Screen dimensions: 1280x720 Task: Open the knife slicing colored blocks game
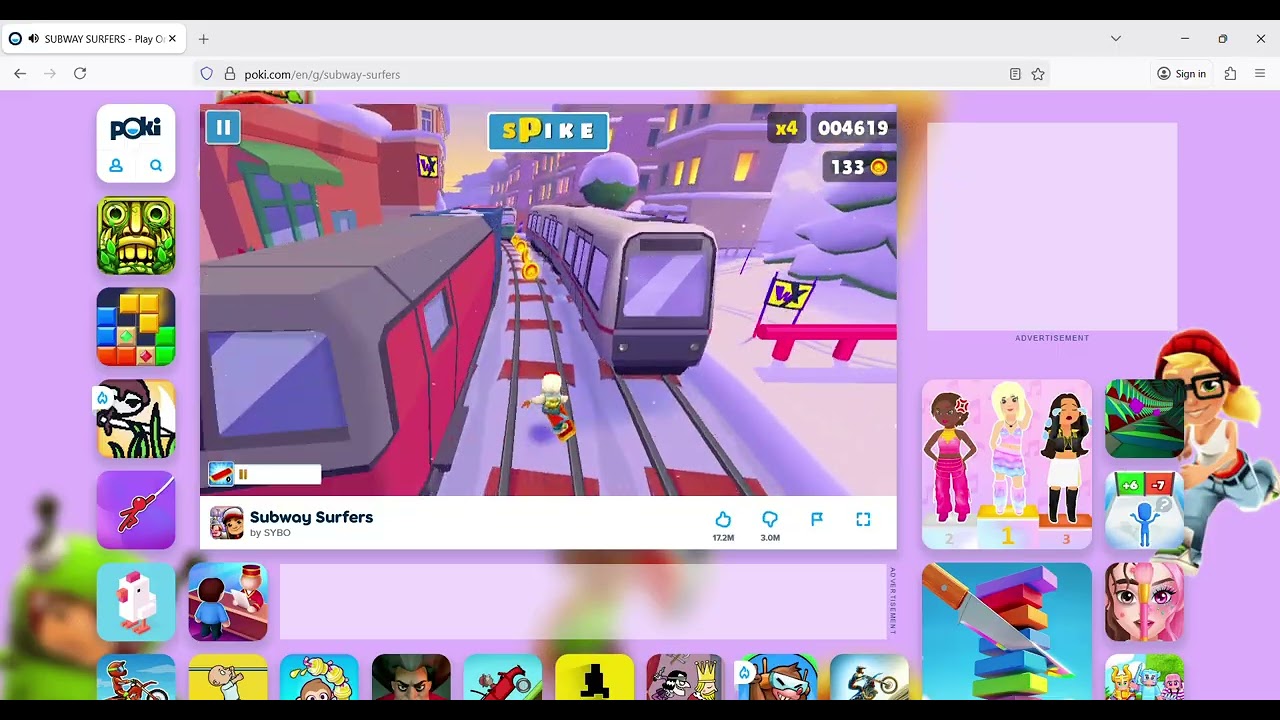coord(1007,632)
